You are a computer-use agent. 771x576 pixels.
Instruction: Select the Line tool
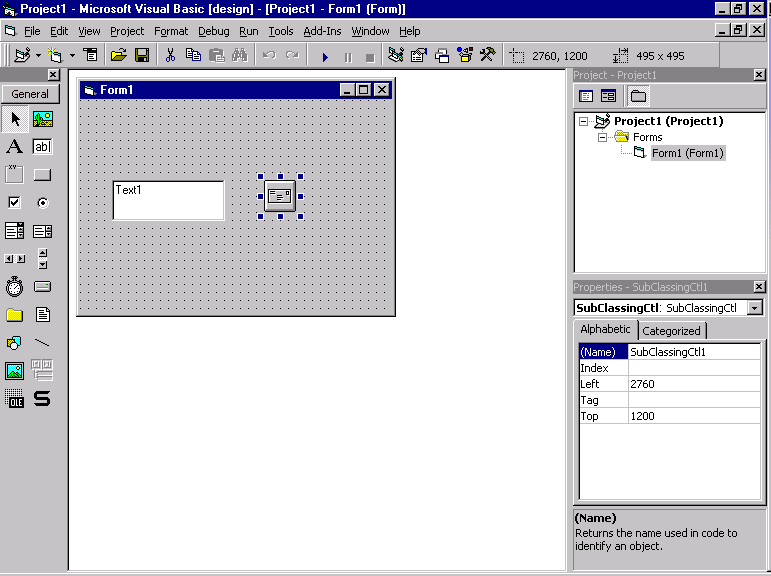pos(43,343)
